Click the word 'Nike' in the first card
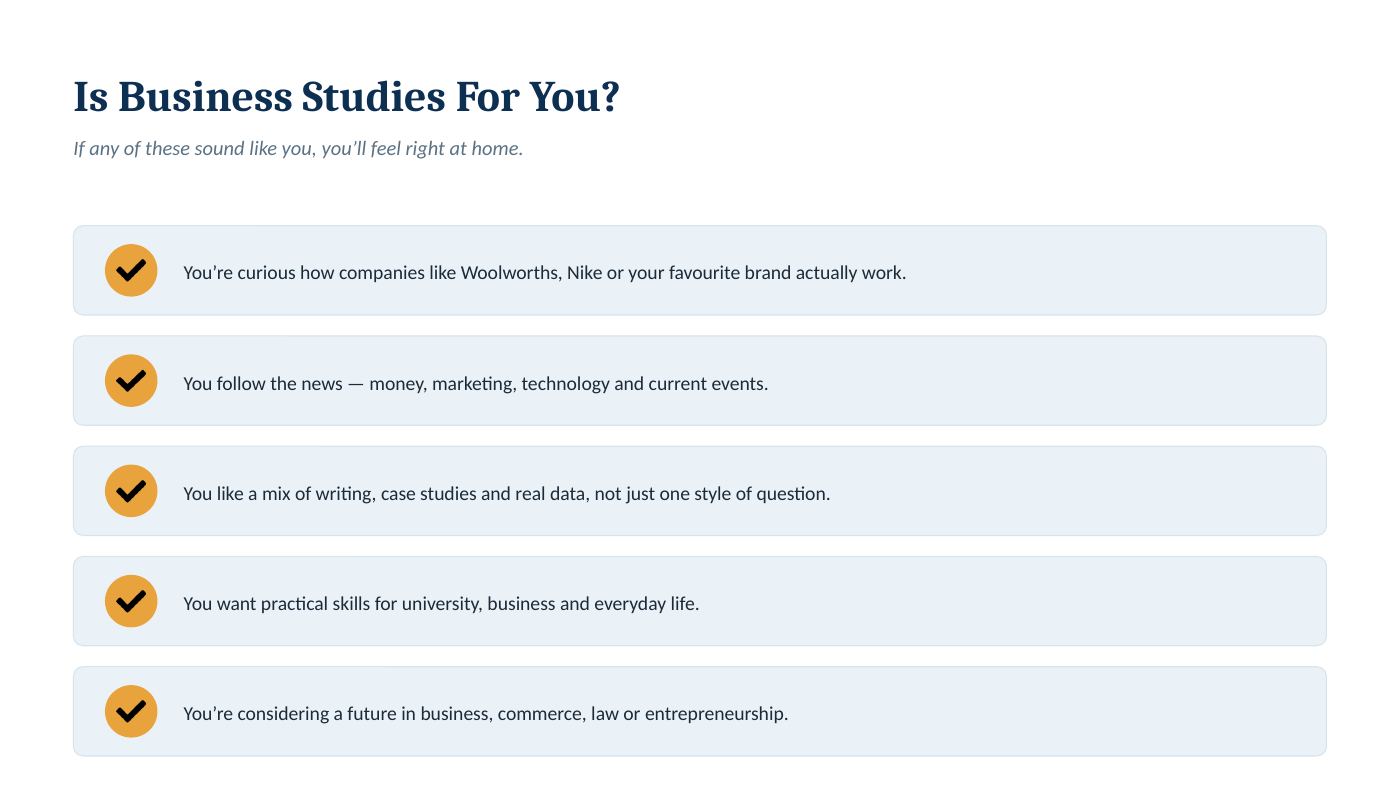 tap(585, 272)
